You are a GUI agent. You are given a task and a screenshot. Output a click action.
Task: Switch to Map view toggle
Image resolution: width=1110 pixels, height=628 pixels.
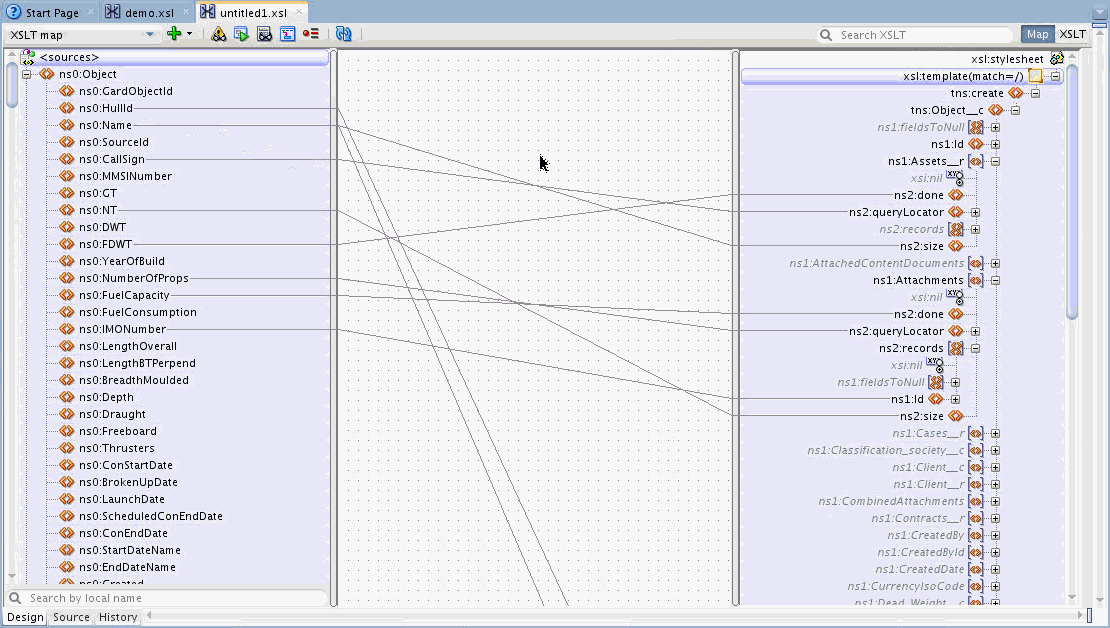(1037, 34)
